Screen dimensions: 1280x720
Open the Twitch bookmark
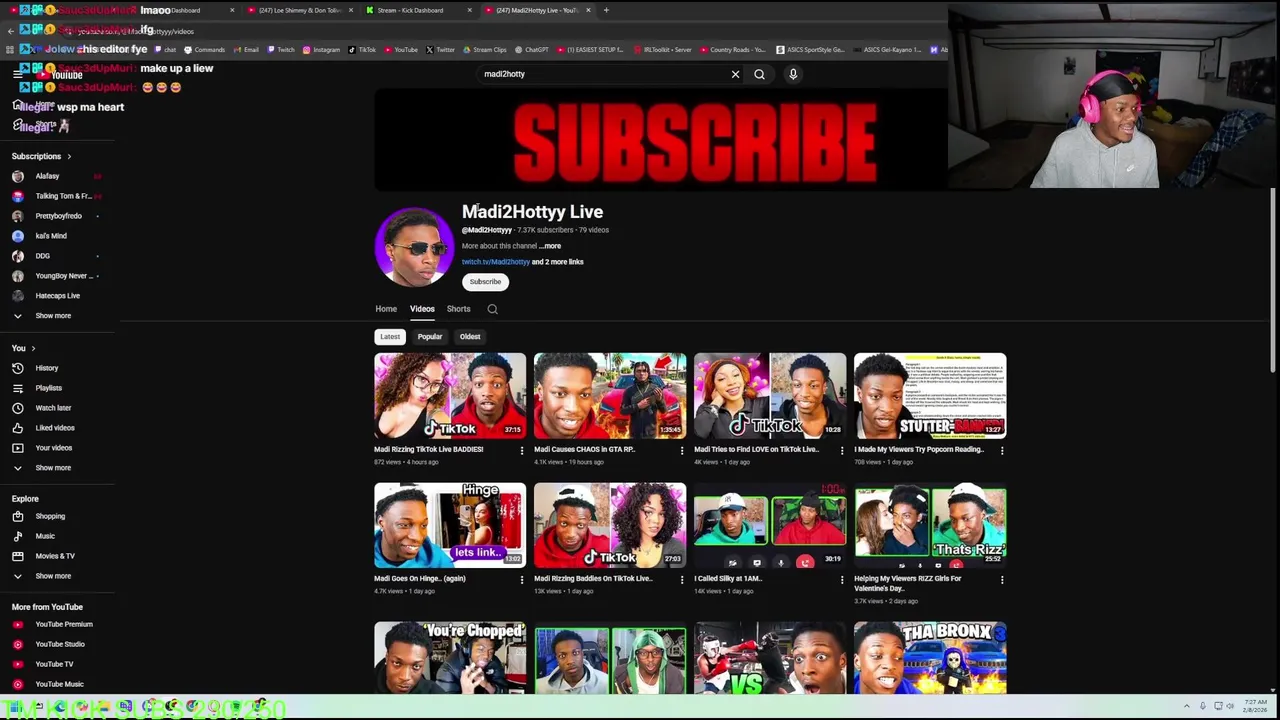281,49
